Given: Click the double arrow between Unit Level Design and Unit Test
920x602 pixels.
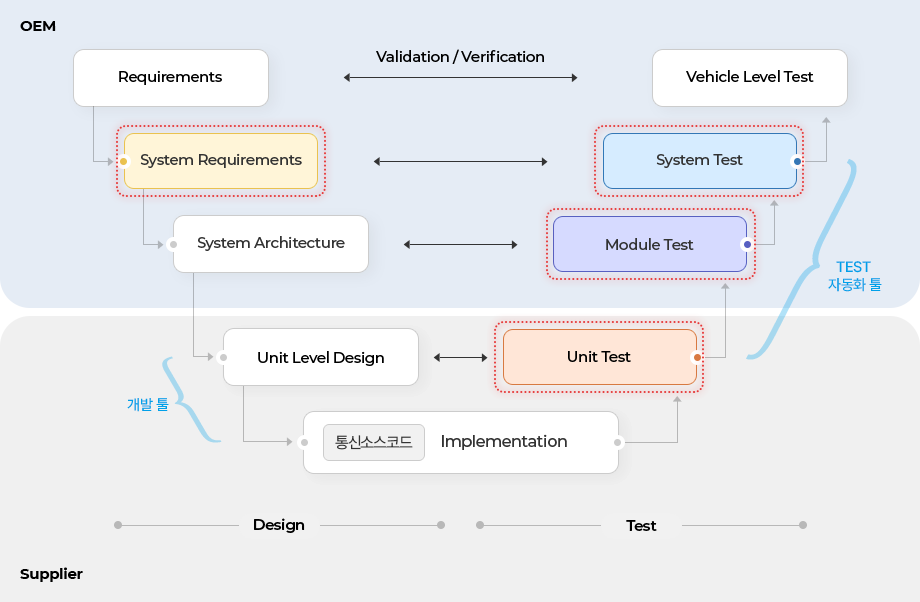Looking at the screenshot, I should point(461,357).
